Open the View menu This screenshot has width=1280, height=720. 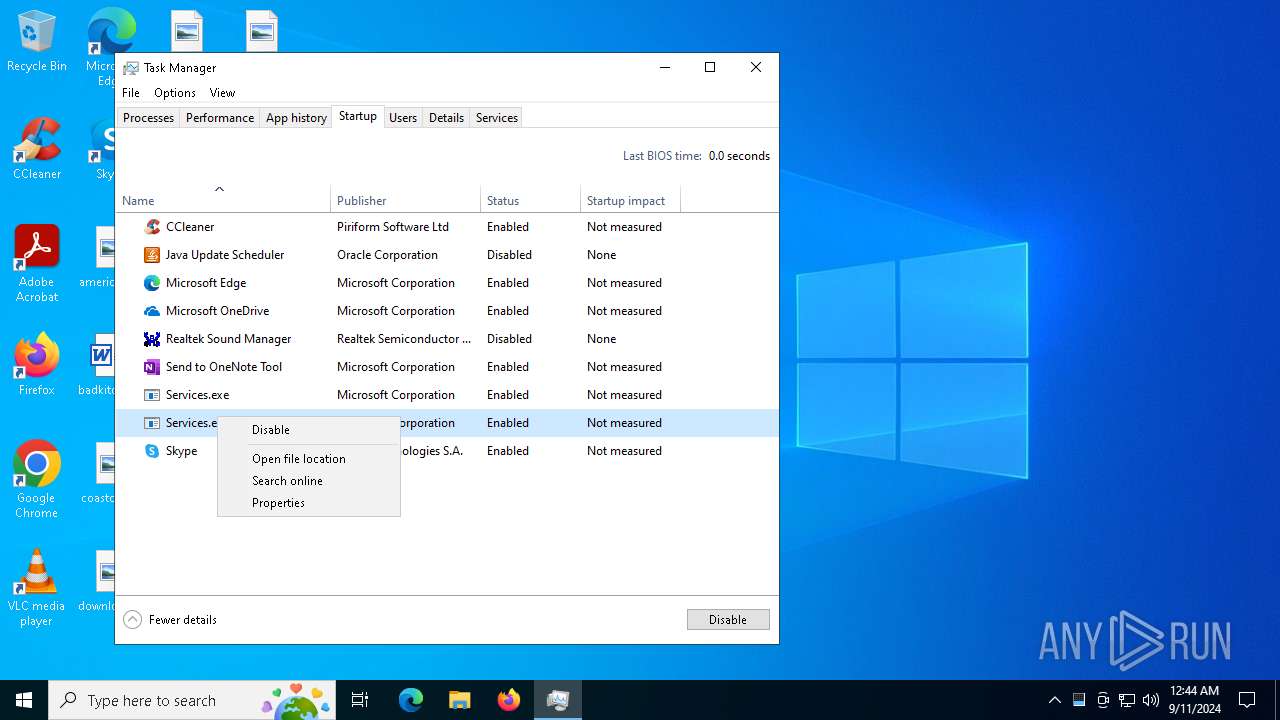pyautogui.click(x=222, y=93)
